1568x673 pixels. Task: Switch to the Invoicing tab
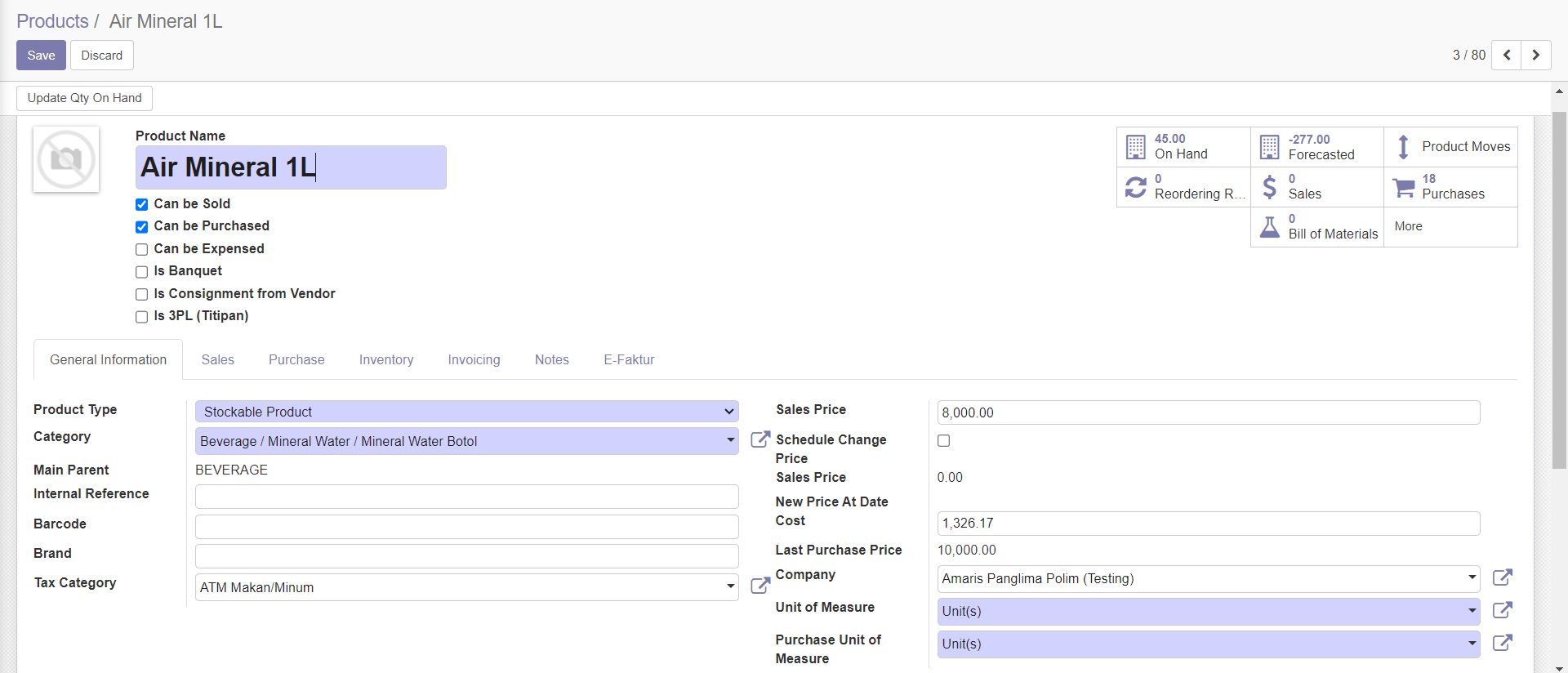[x=474, y=359]
